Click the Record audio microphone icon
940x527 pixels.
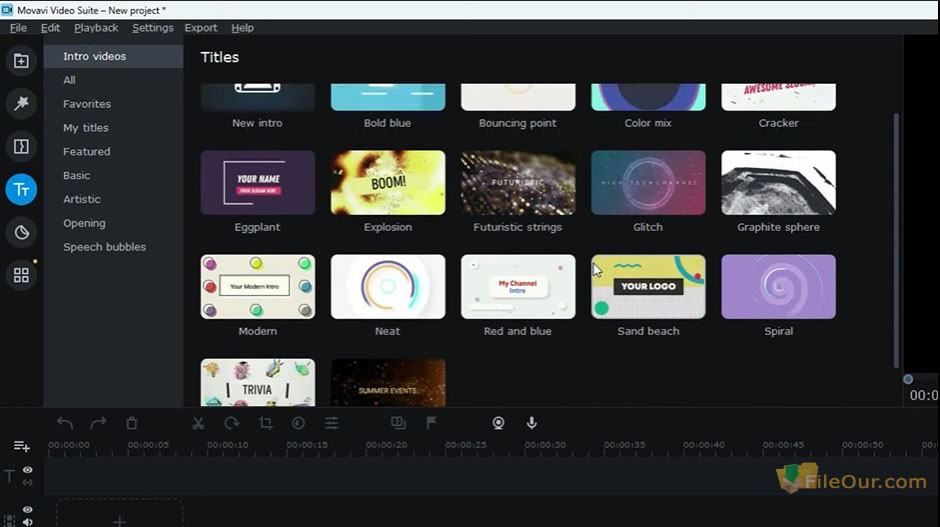pos(532,423)
